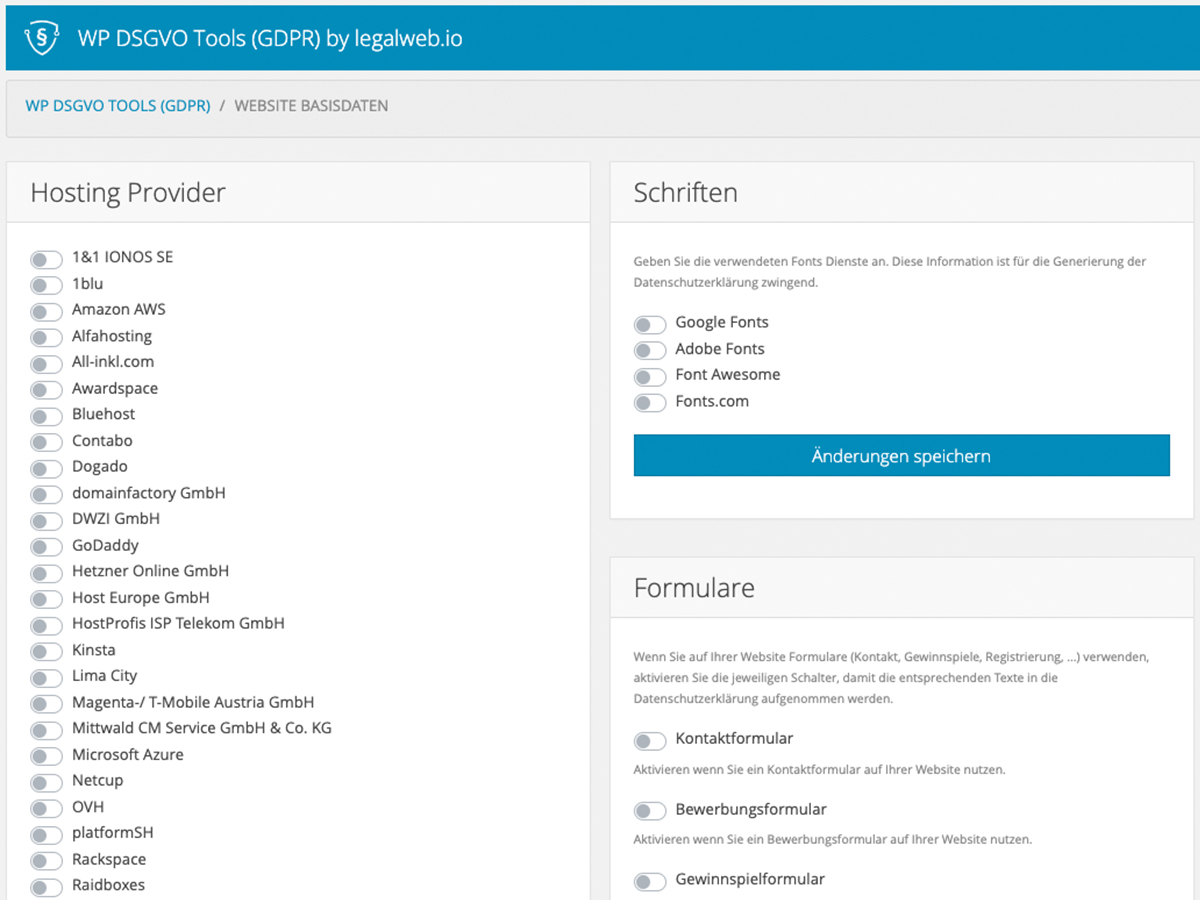
Task: Click the 'Wenn Sie auf Ihrer Website Formulare' paragraph
Action: coord(892,678)
